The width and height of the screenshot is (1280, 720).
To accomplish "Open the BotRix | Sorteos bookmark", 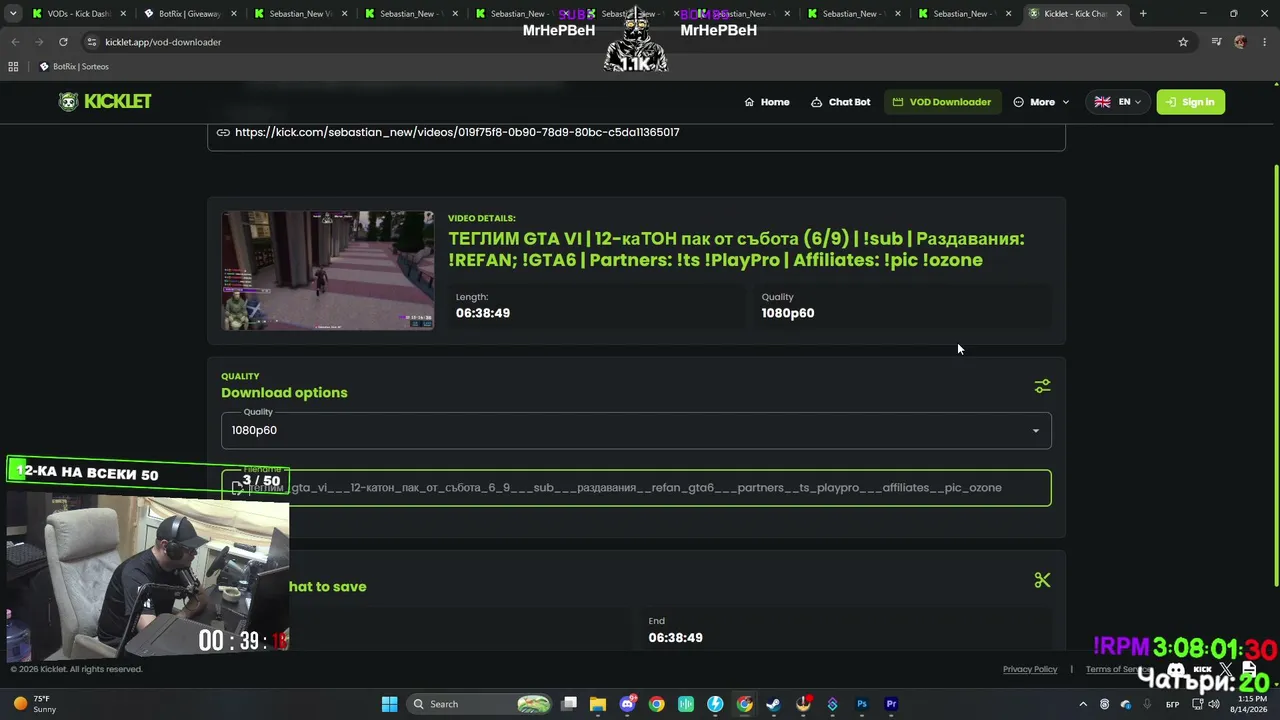I will coord(74,67).
